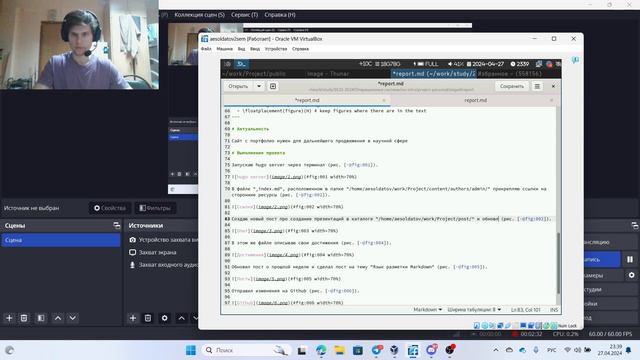Click the Открыть button in gedit
This screenshot has width=640, height=360.
point(238,86)
